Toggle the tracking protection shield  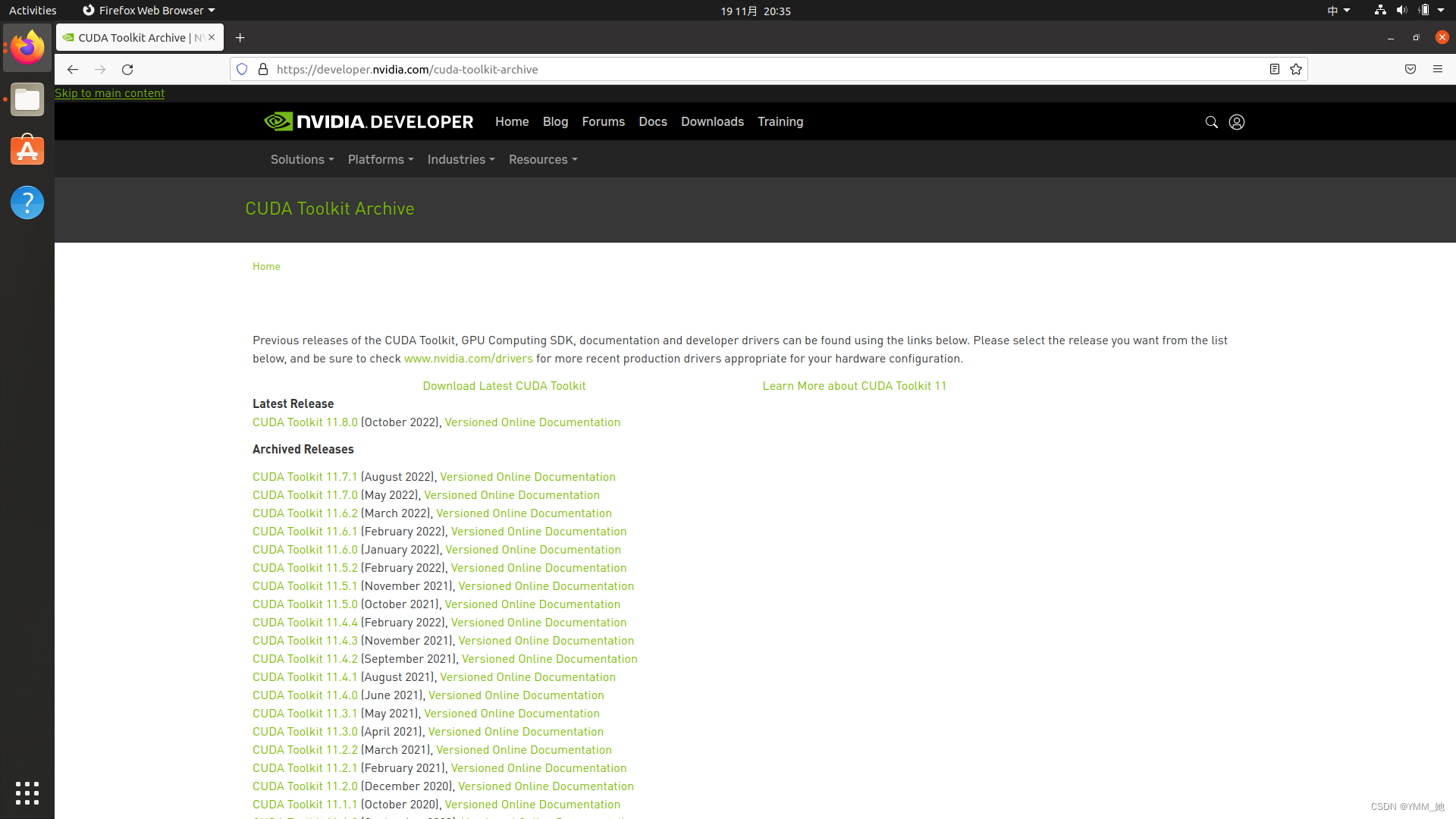pos(241,68)
